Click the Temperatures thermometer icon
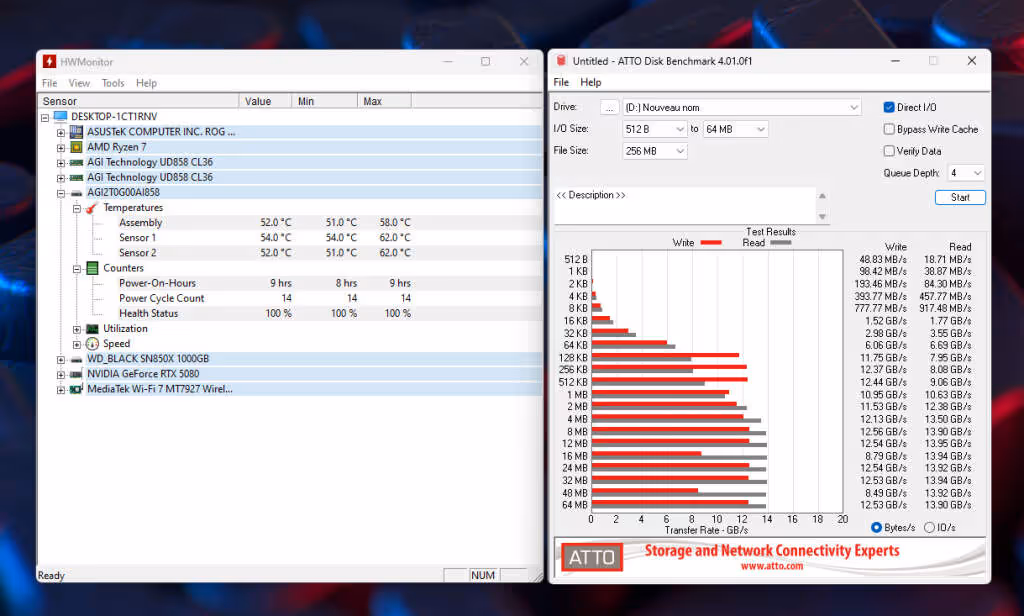The height and width of the screenshot is (616, 1024). click(x=92, y=208)
